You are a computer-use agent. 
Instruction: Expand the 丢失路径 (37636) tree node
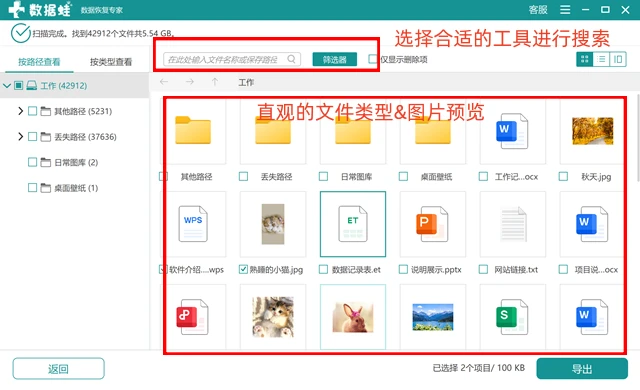coord(20,136)
